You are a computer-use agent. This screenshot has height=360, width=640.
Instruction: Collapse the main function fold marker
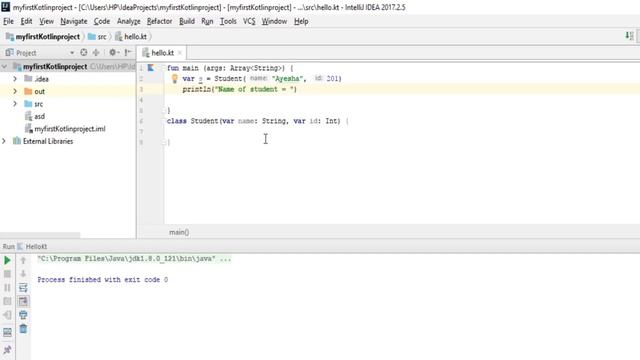(163, 68)
